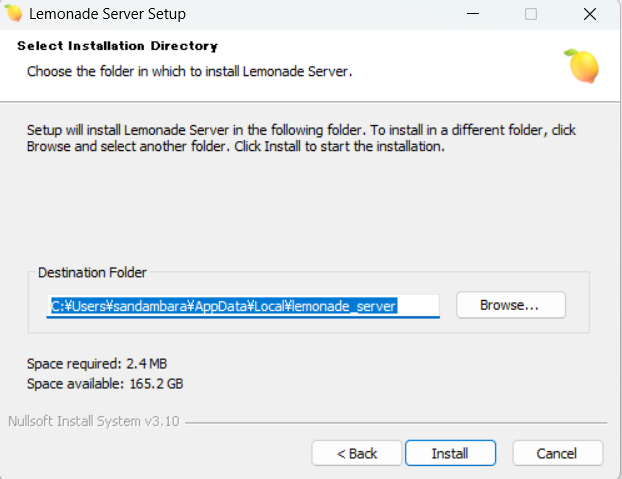This screenshot has height=479, width=622.
Task: Click the "Nullsoft Install System v3.10" label
Action: click(x=93, y=421)
